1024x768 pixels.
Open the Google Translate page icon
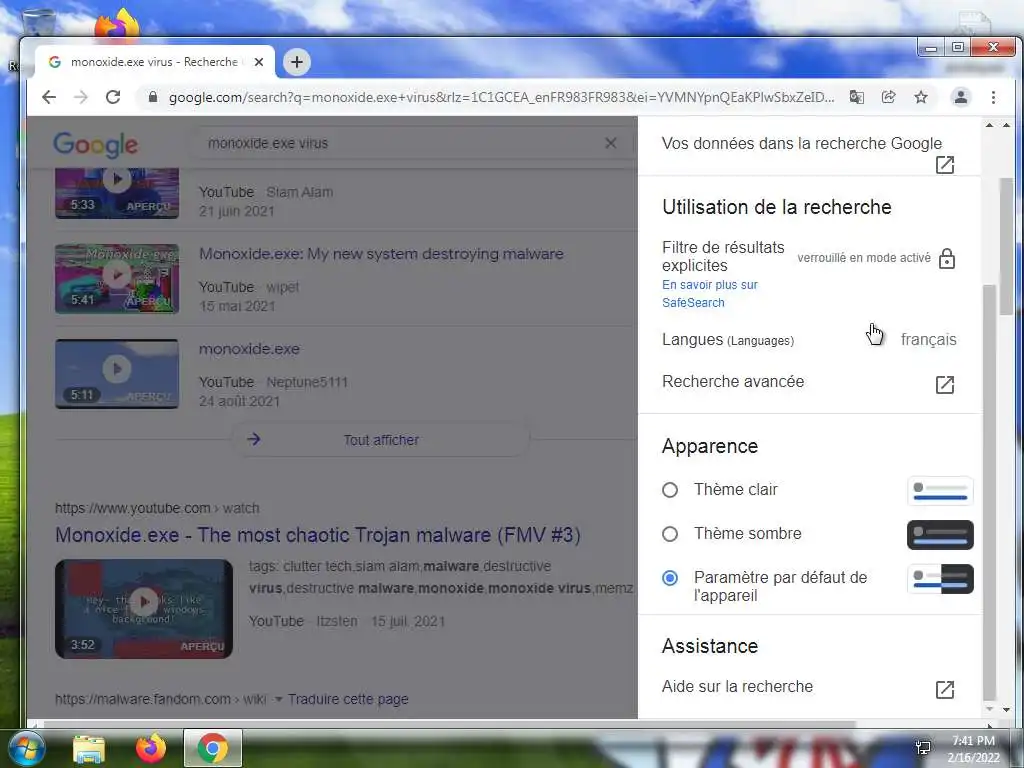click(856, 97)
